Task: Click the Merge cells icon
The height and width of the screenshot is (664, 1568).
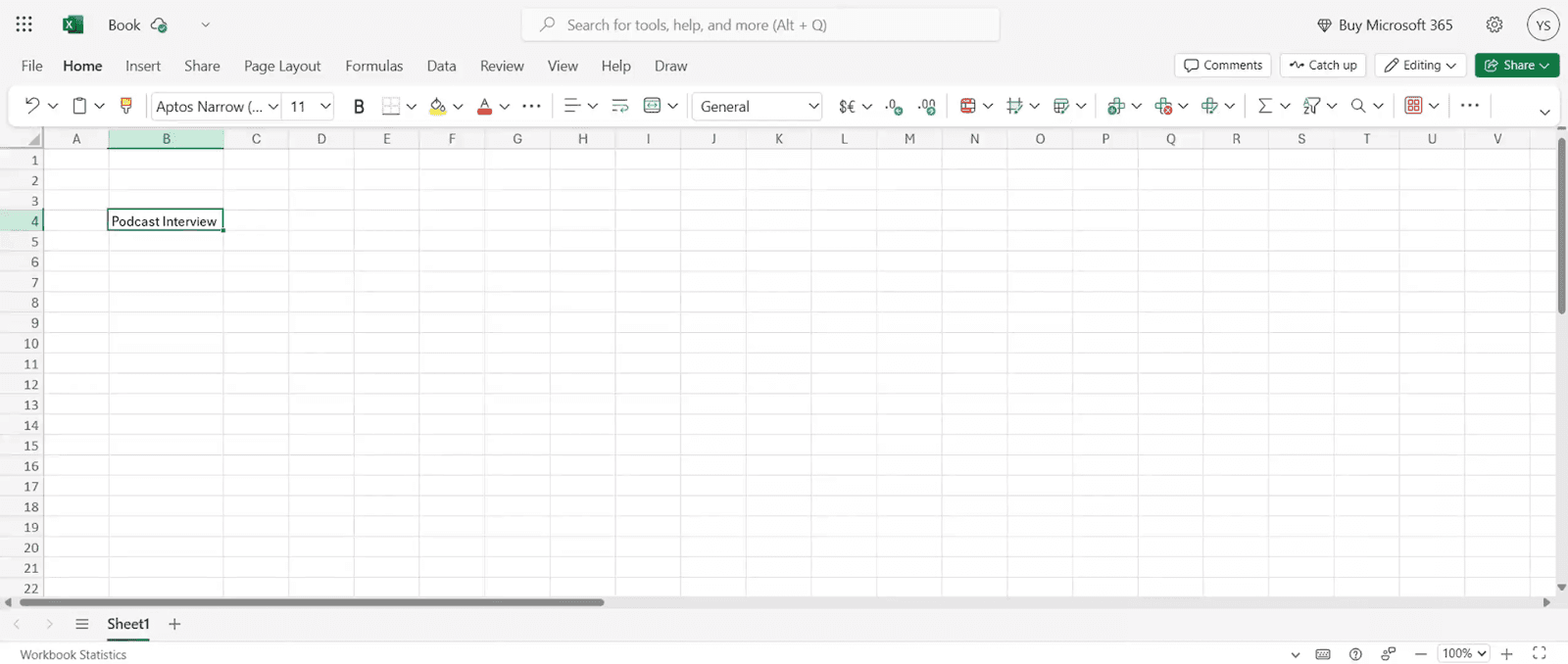Action: click(653, 106)
